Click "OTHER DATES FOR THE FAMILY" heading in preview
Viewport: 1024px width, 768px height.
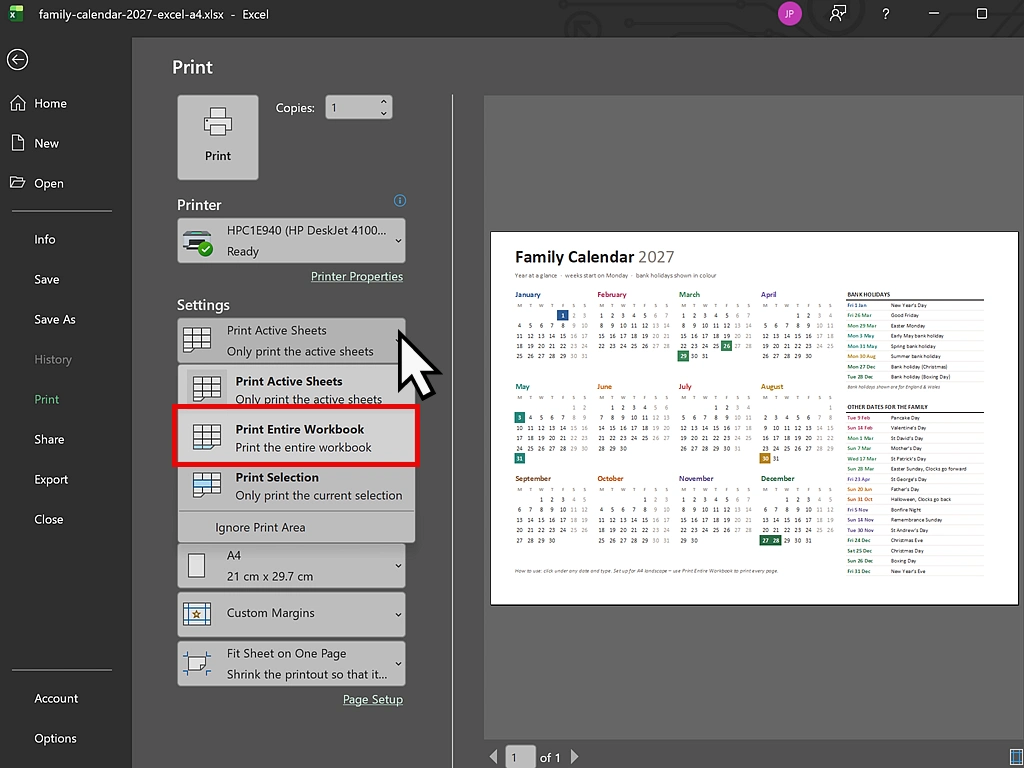pyautogui.click(x=887, y=407)
